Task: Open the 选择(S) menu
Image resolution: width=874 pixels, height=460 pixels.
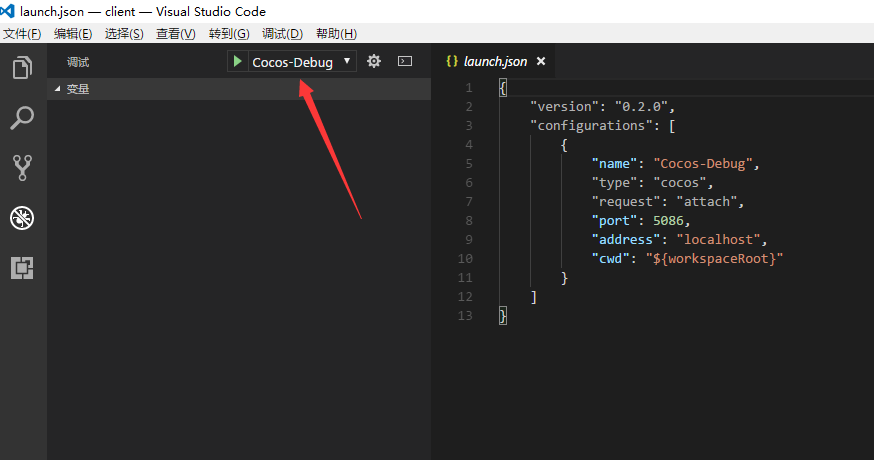Action: click(x=124, y=34)
